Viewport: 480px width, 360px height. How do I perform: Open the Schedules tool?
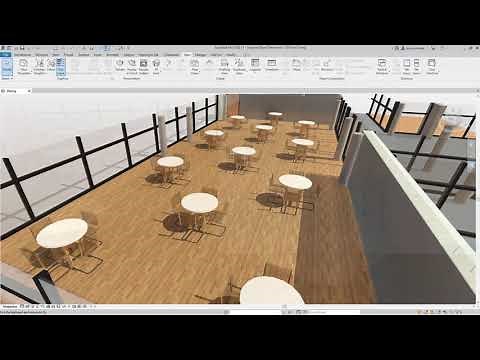coord(272,65)
